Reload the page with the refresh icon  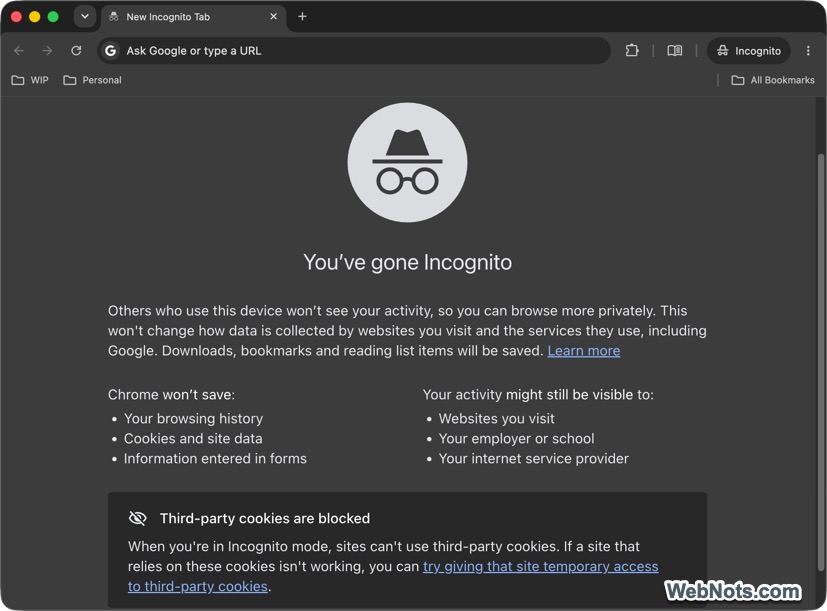click(76, 51)
